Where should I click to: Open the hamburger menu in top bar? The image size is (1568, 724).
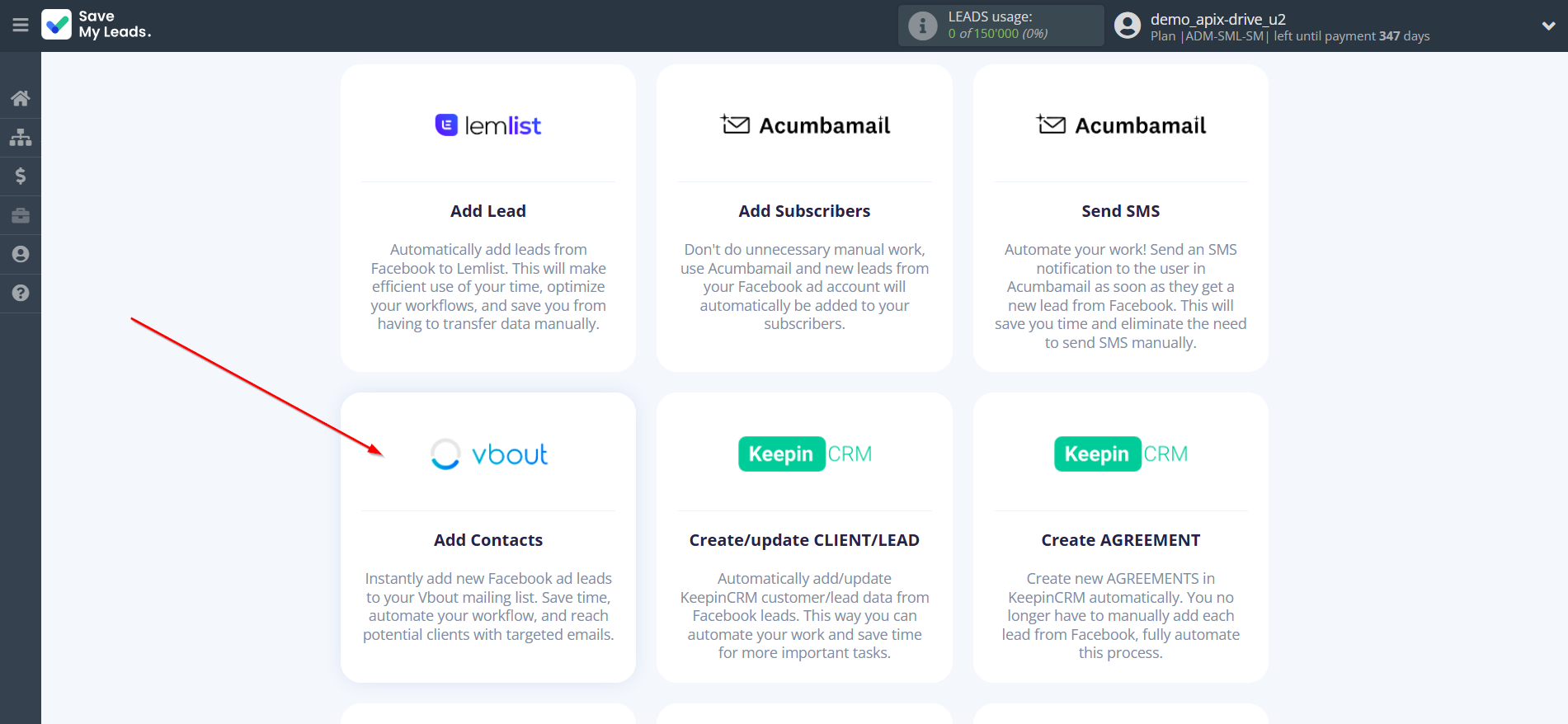coord(21,26)
